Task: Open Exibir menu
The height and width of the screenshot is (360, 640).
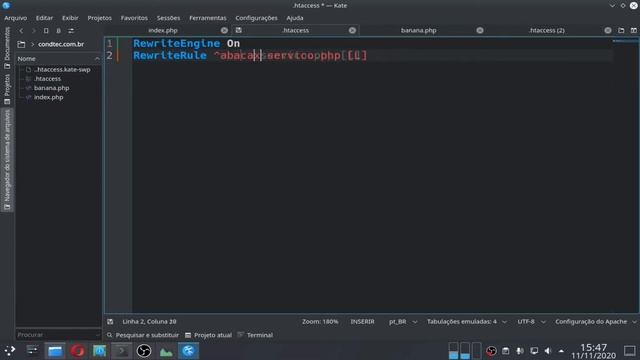Action: 70,18
